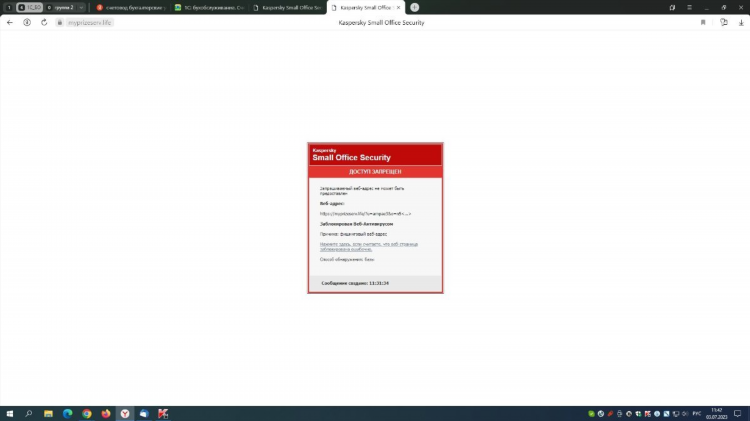Expand the tab groups dropdown arrow
The height and width of the screenshot is (421, 750).
81,7
